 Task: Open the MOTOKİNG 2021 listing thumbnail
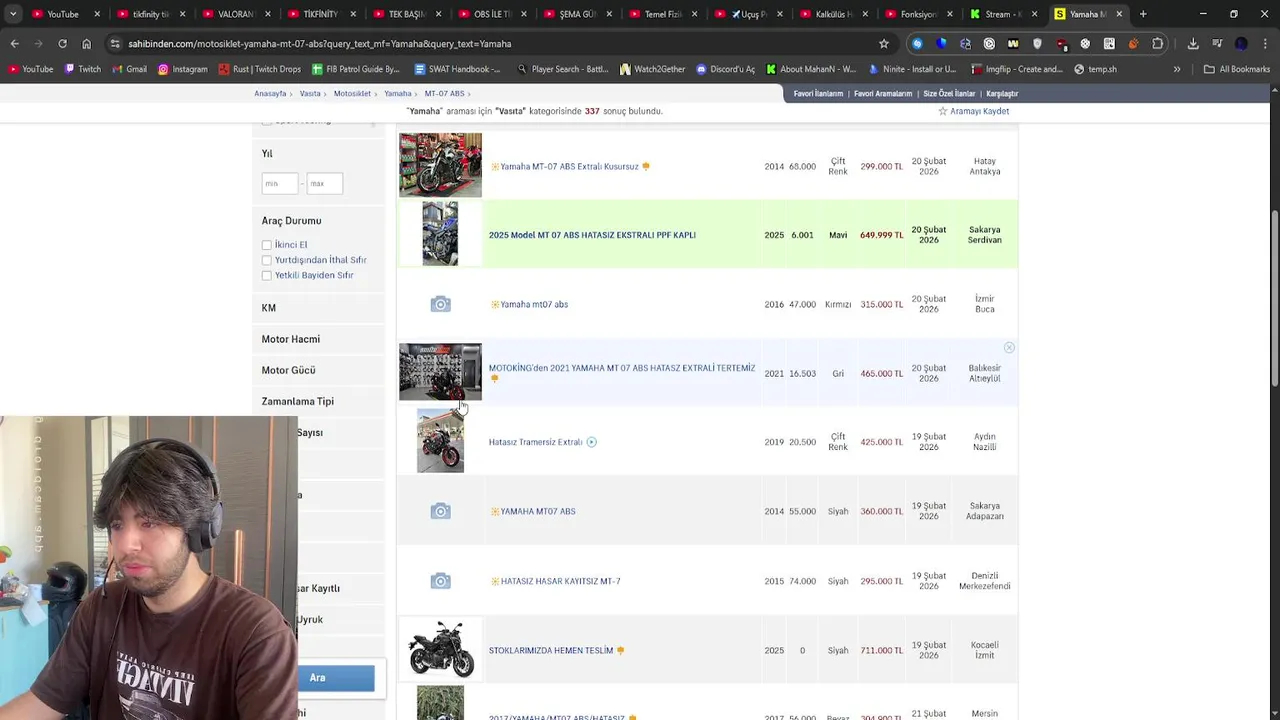(x=440, y=372)
